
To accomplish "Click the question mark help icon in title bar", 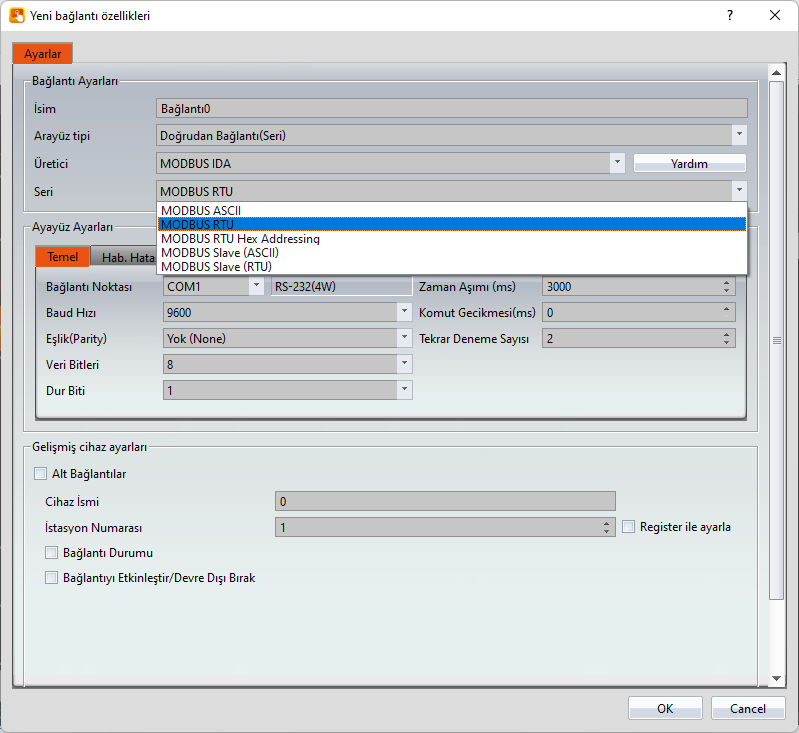I will (729, 16).
